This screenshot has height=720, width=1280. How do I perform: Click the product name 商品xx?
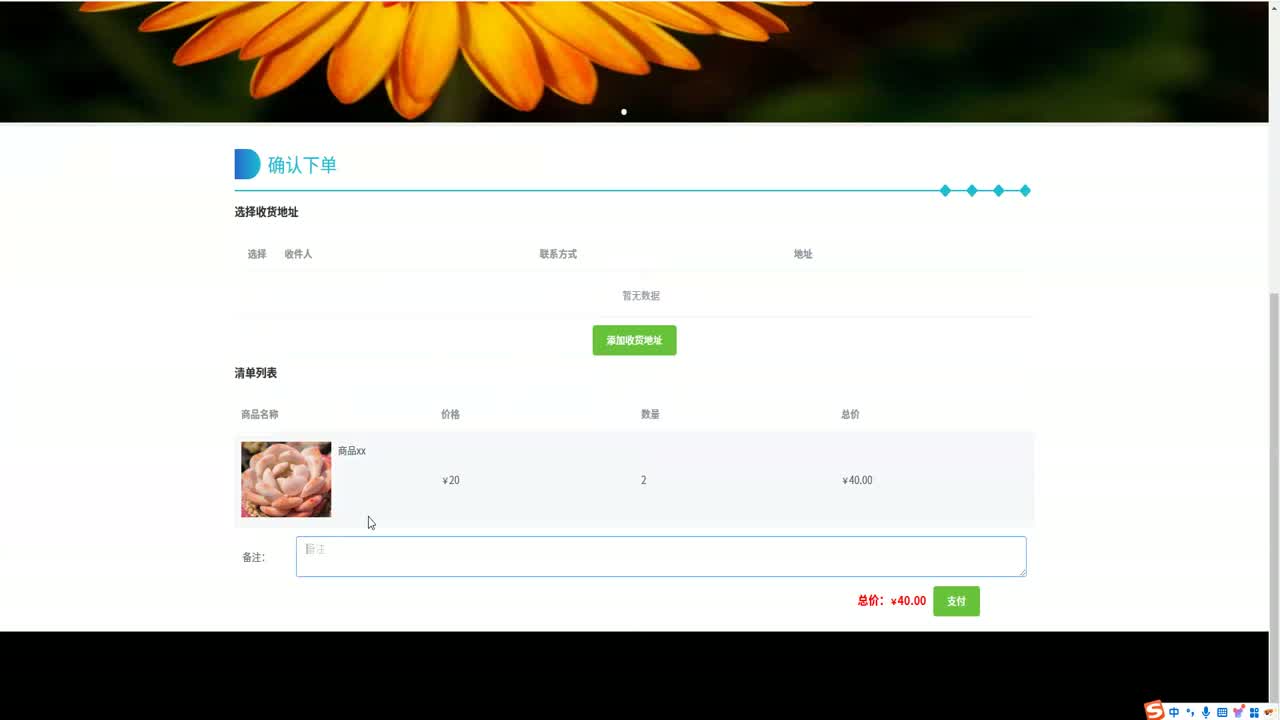pyautogui.click(x=352, y=451)
